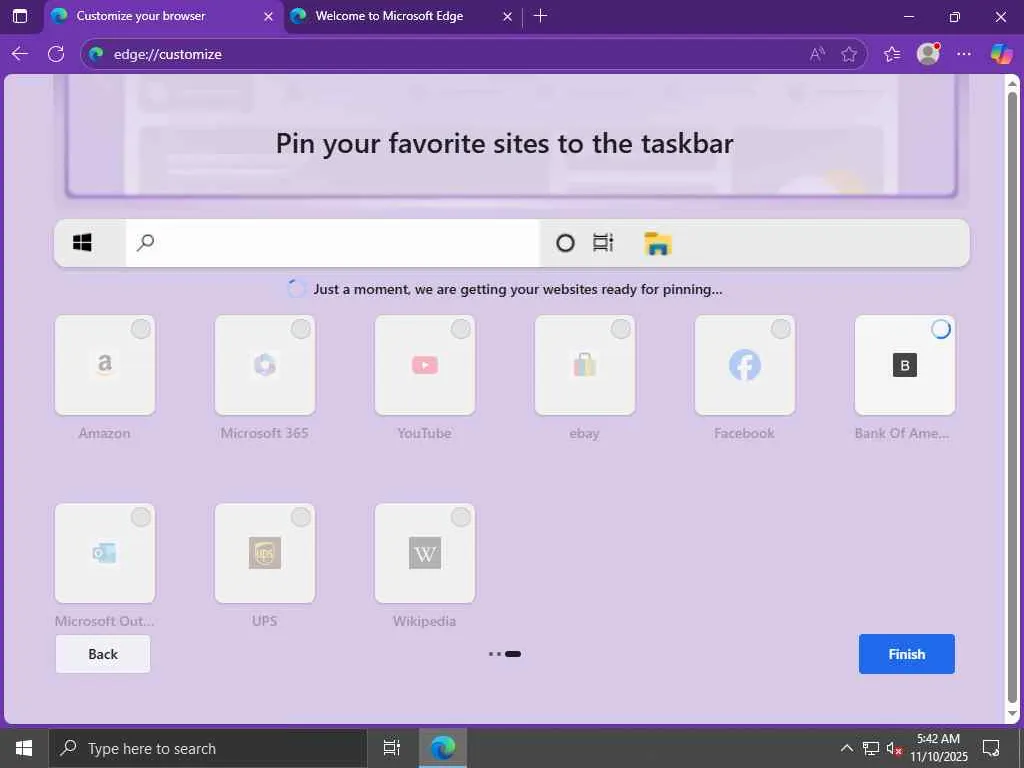The height and width of the screenshot is (768, 1024).
Task: Click the muted volume icon in tray
Action: [894, 748]
